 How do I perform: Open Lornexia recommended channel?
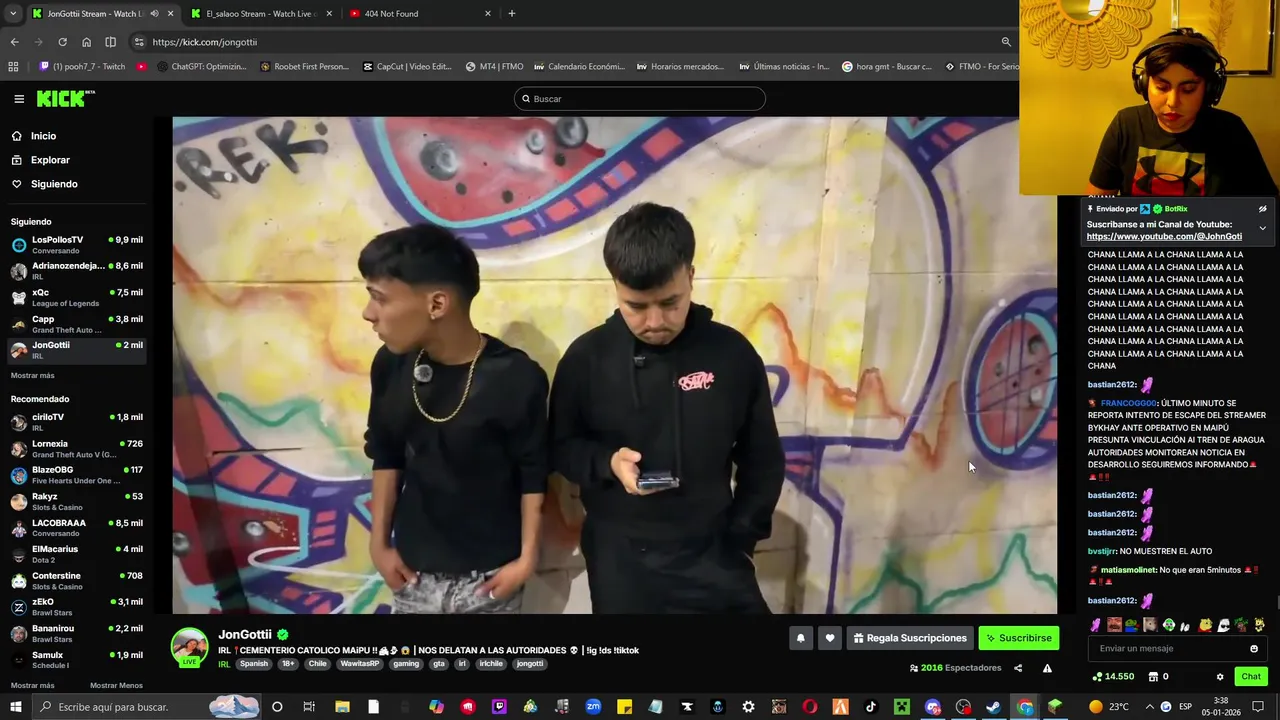pyautogui.click(x=77, y=449)
